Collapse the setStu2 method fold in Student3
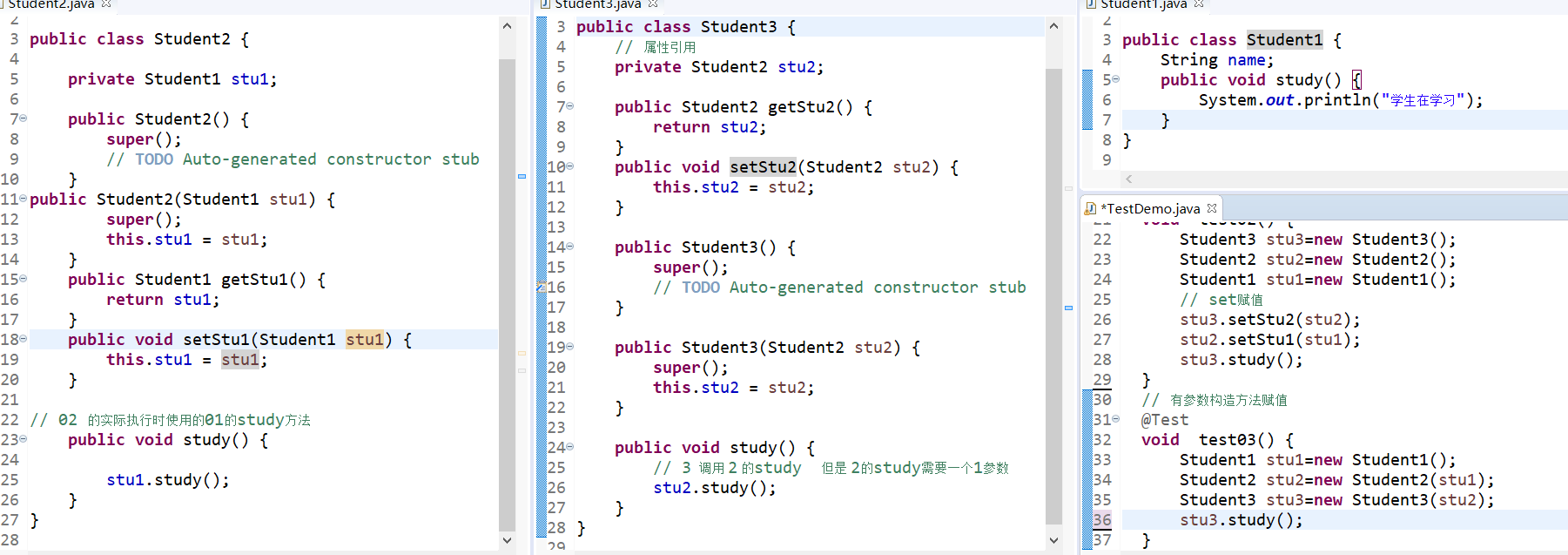1568x555 pixels. pyautogui.click(x=570, y=166)
